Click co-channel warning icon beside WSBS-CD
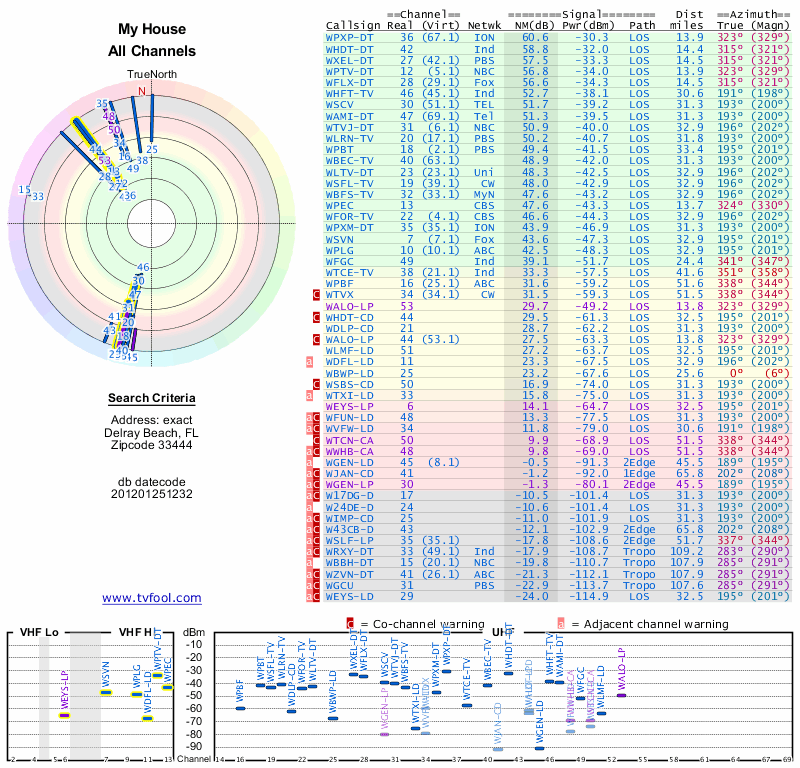Screen dimensions: 800x768 click(x=316, y=385)
